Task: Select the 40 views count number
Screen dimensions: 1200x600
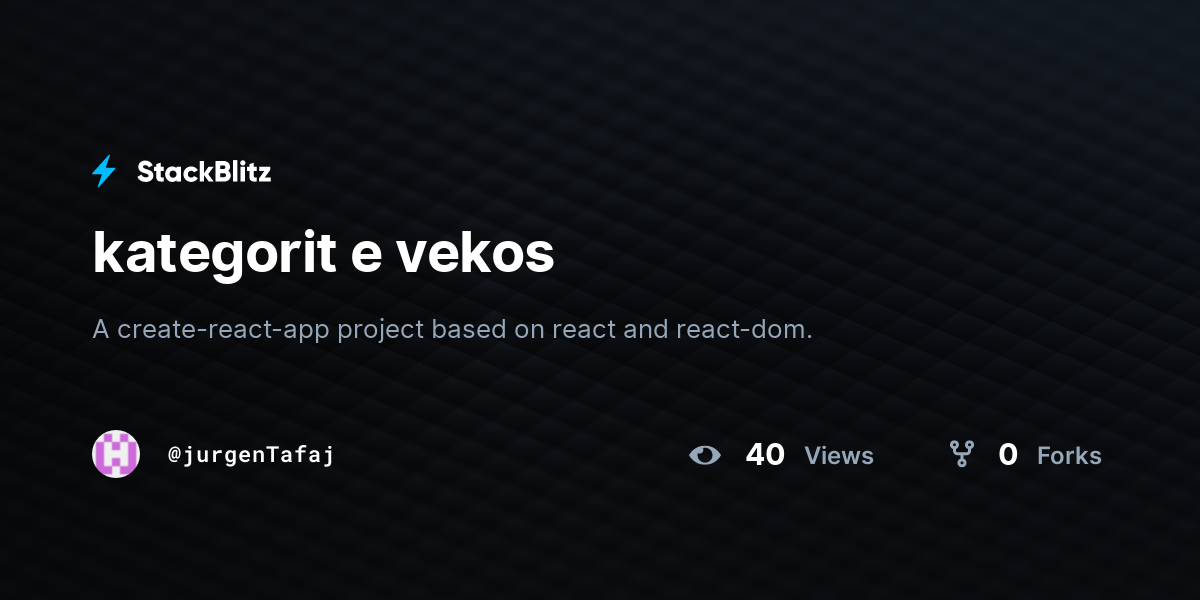Action: [x=765, y=455]
